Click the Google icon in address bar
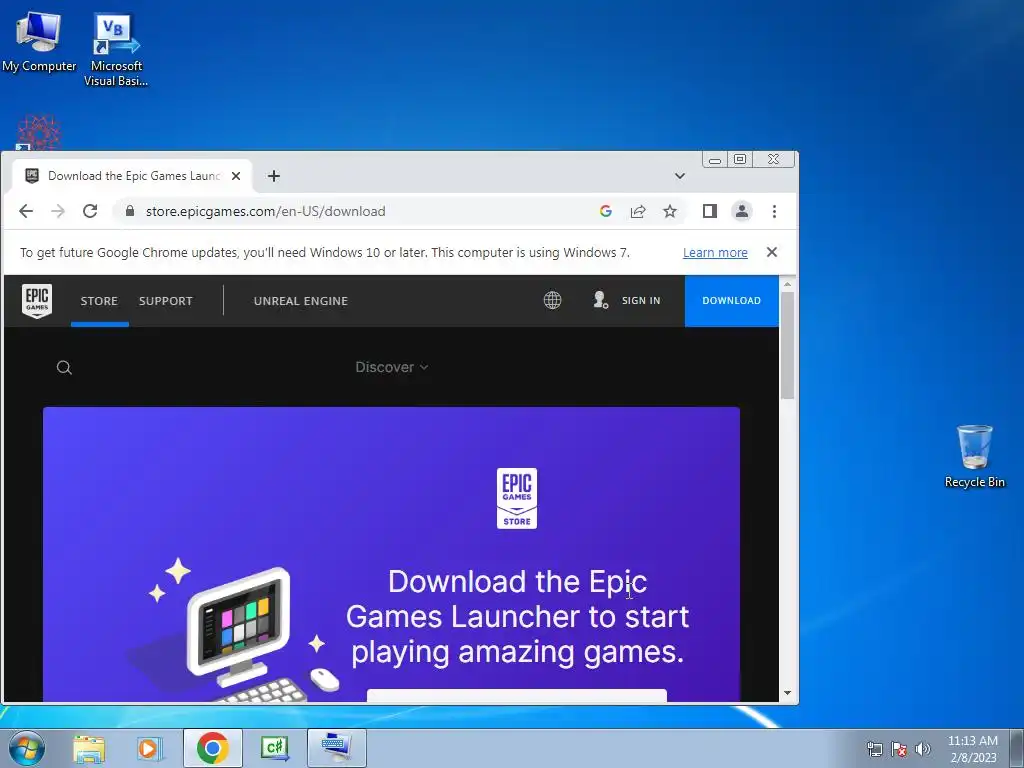1024x768 pixels. 605,211
